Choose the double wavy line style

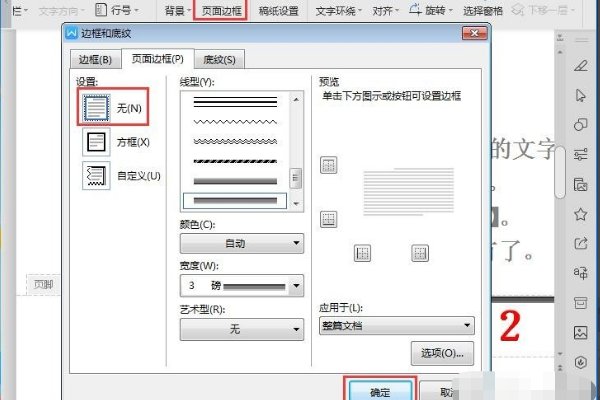coord(235,142)
